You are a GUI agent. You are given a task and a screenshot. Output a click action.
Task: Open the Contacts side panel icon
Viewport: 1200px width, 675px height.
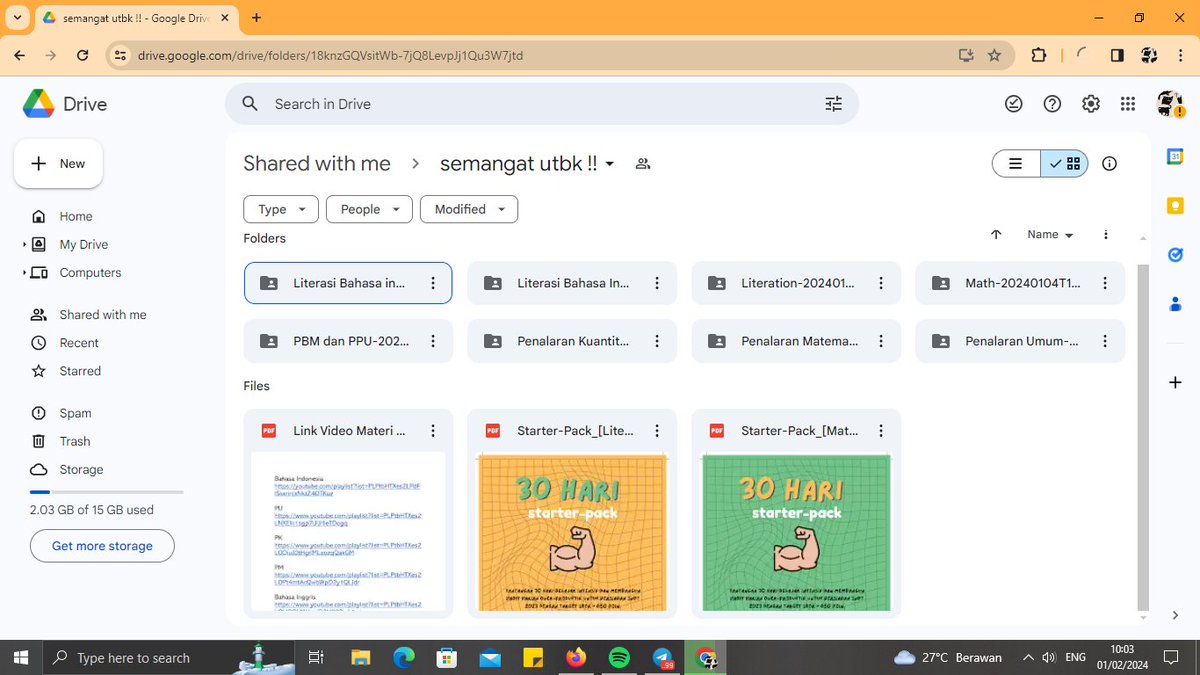pos(1175,305)
